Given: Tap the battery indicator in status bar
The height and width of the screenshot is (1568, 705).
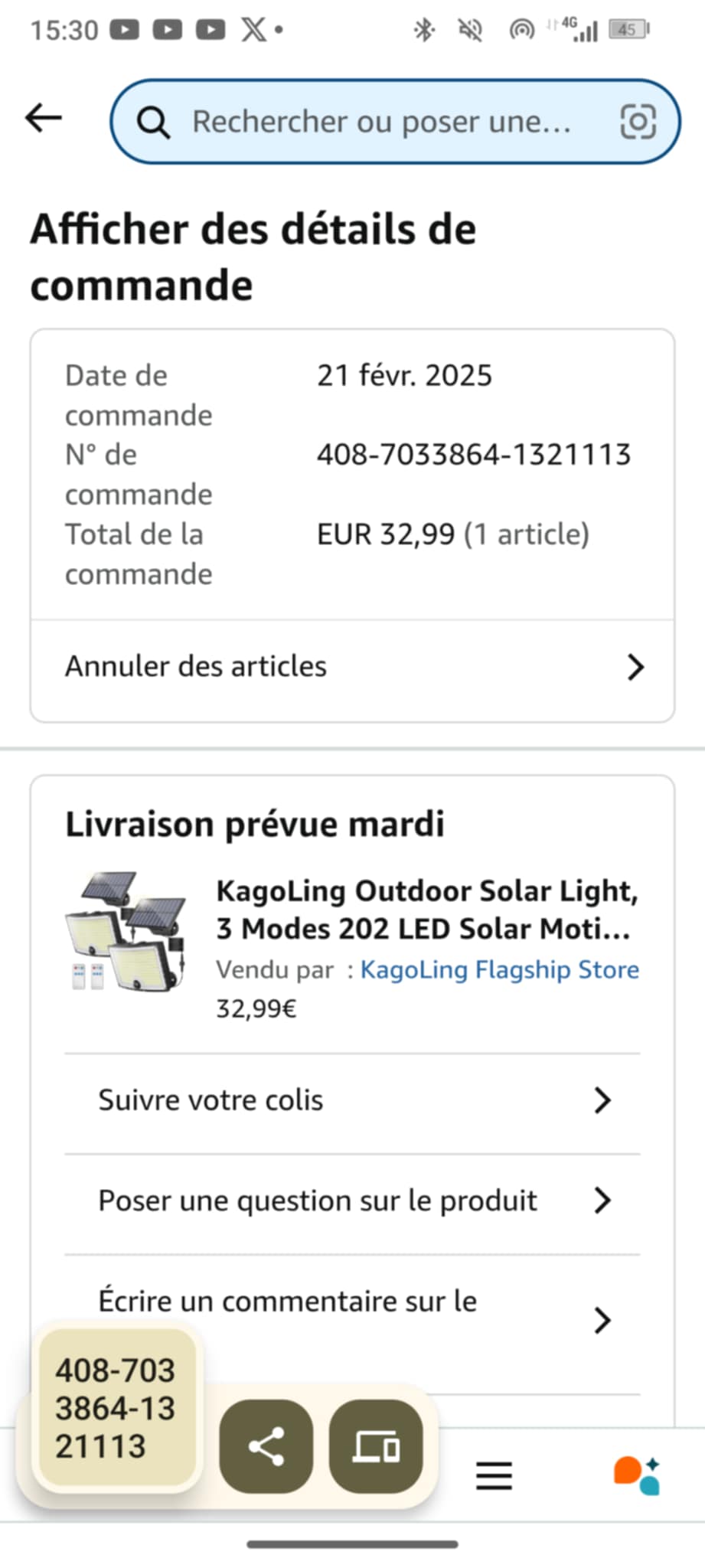Looking at the screenshot, I should [x=628, y=30].
